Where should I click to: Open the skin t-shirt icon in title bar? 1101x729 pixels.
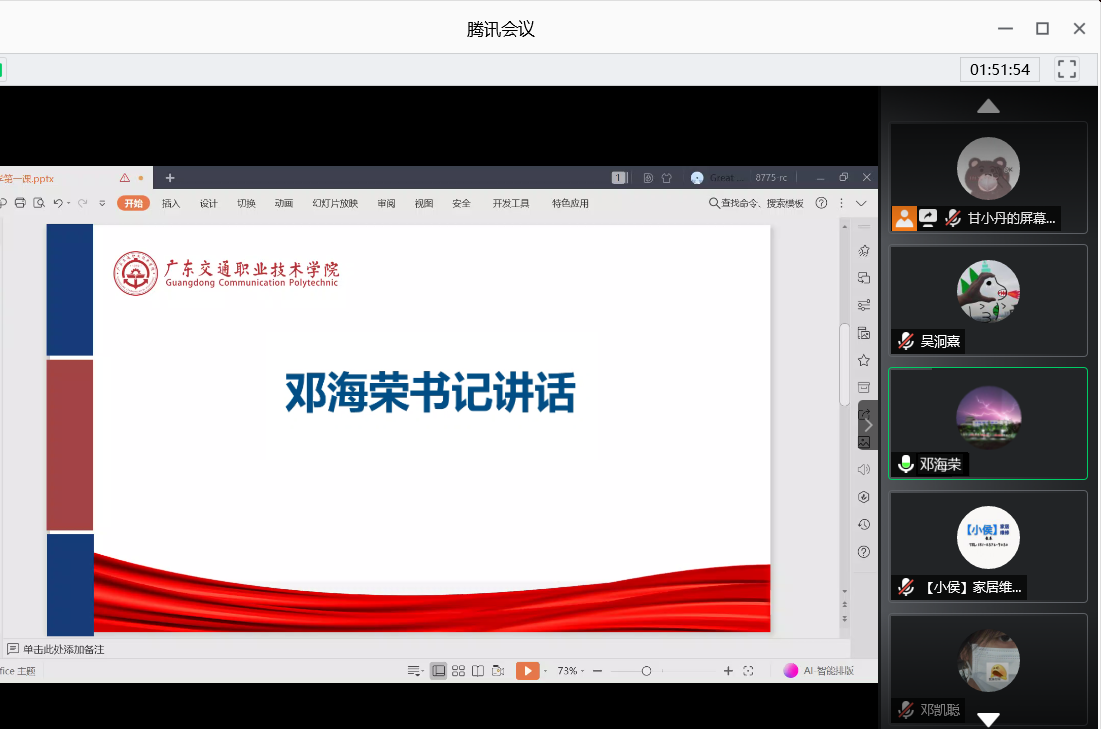coord(666,178)
